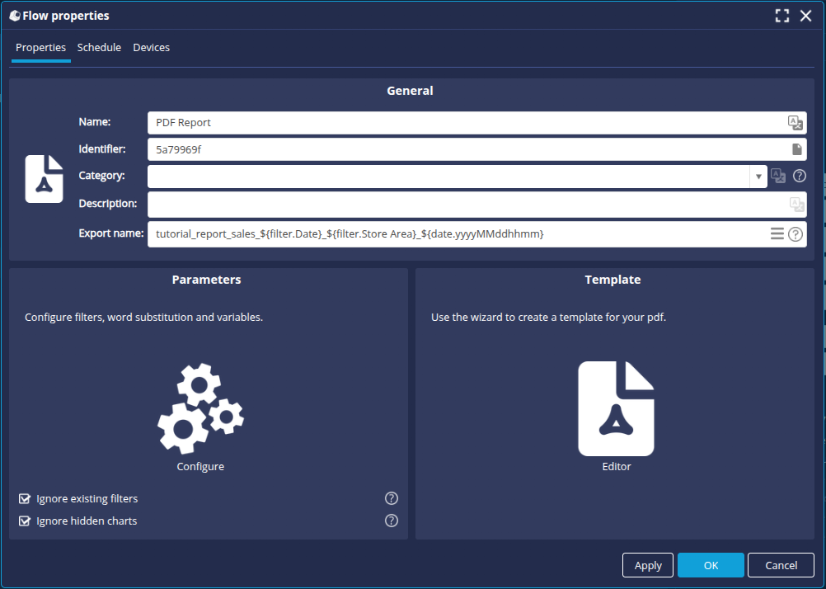Uncheck Ignore existing filters

(23, 498)
